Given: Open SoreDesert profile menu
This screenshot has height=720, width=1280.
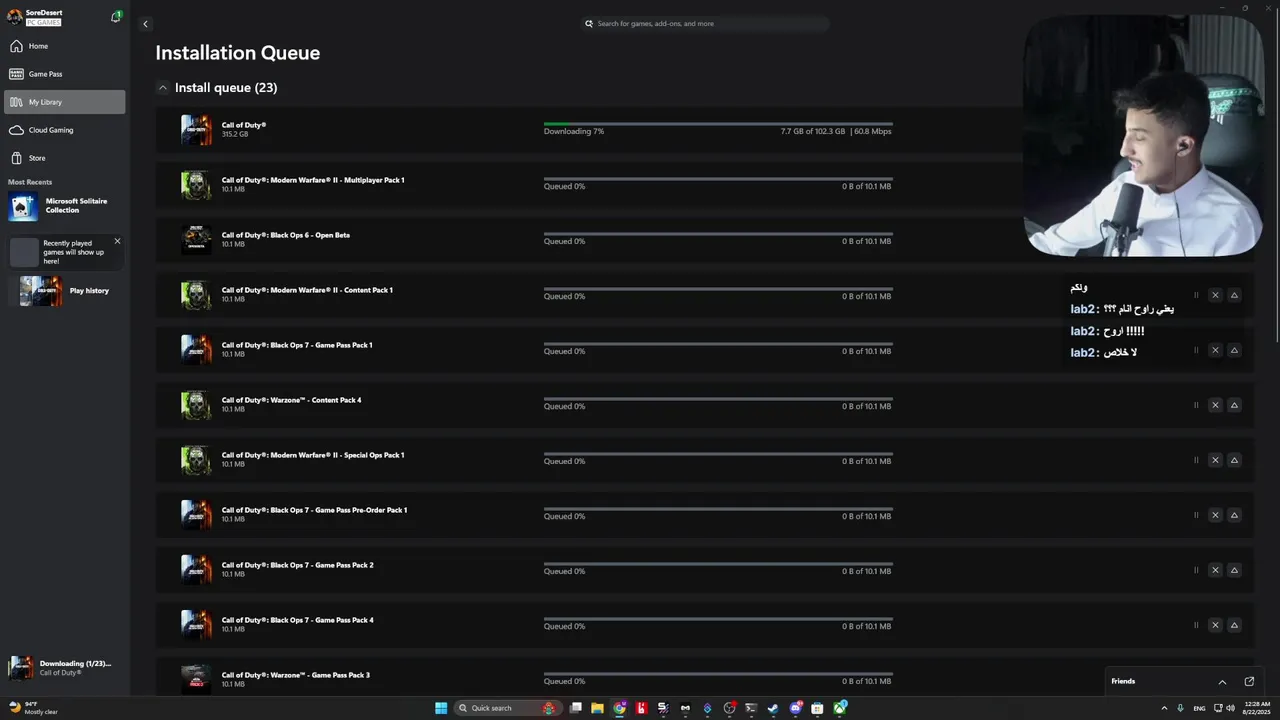Looking at the screenshot, I should pyautogui.click(x=35, y=17).
